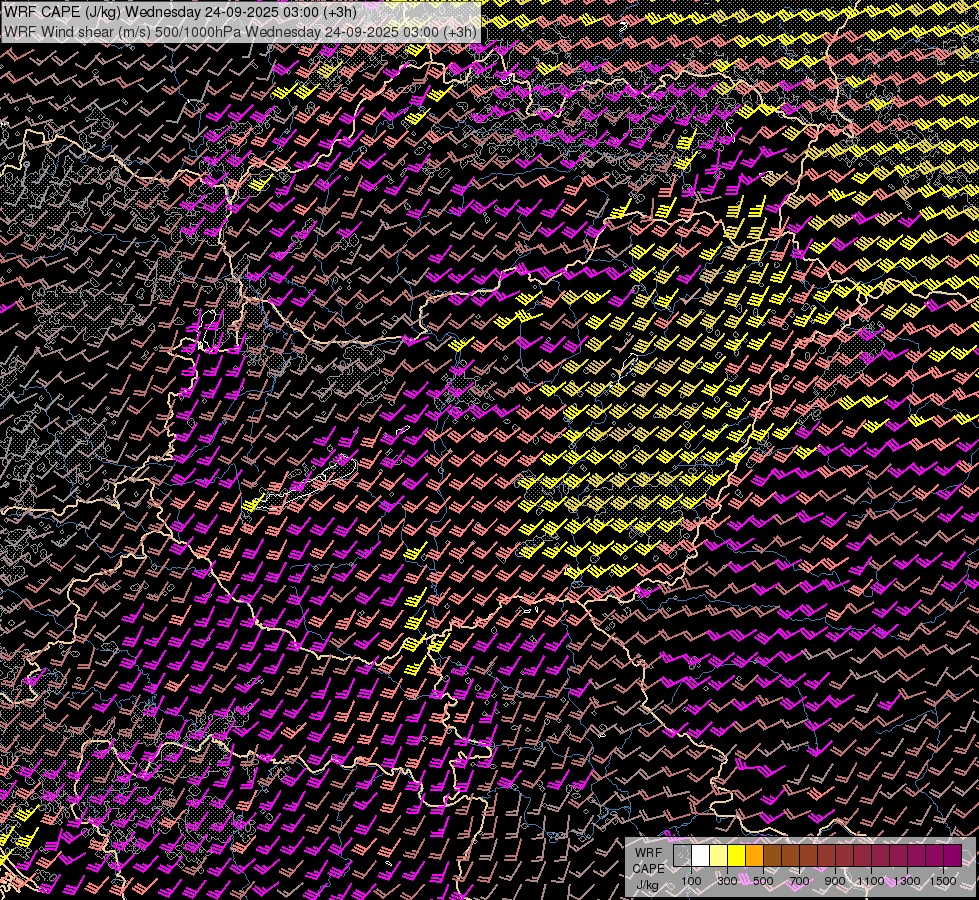Click the WRF CAPE (J/kg) title line
This screenshot has height=900, width=979.
click(180, 12)
